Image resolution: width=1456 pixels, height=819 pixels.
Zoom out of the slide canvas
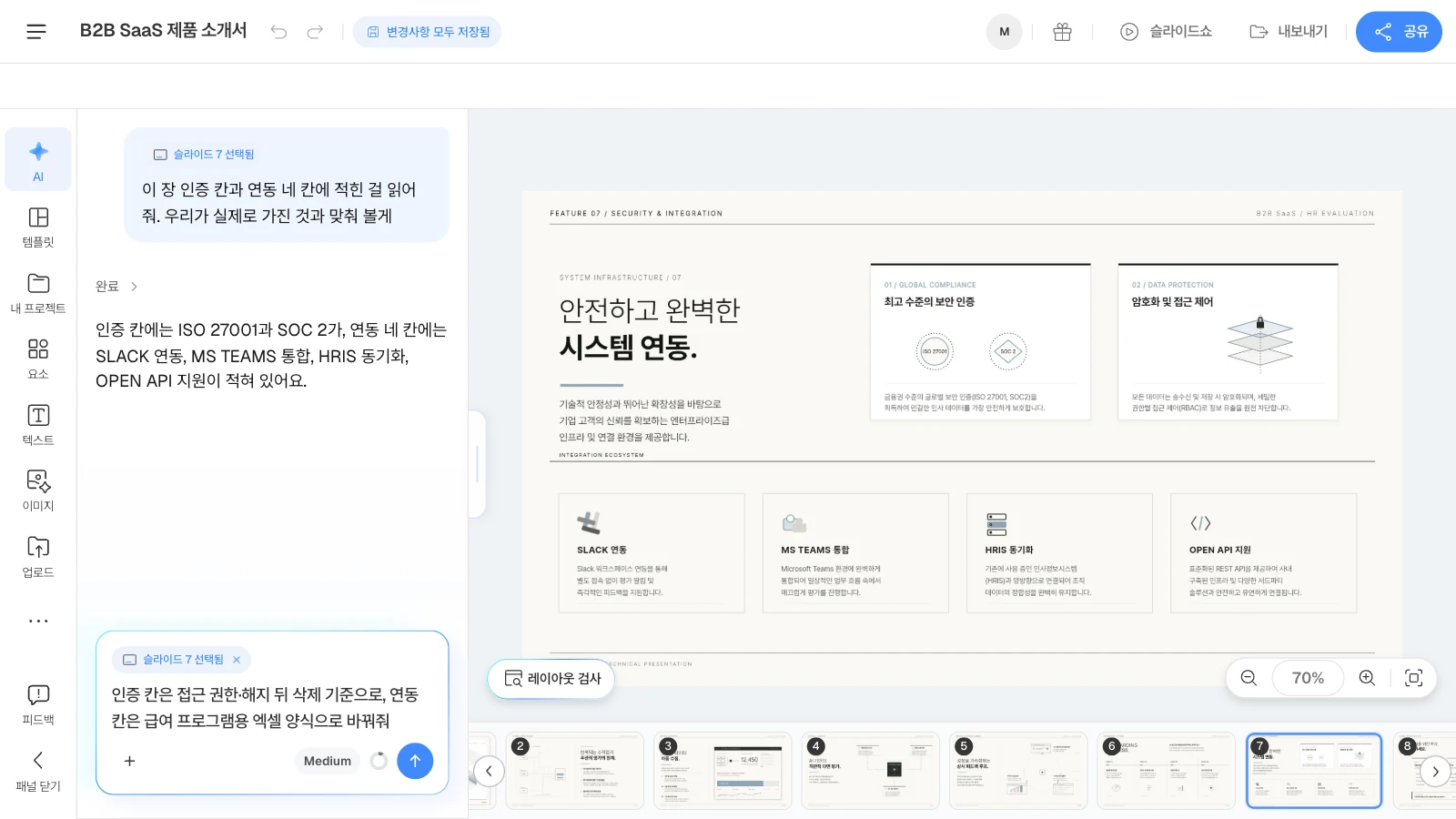point(1249,678)
